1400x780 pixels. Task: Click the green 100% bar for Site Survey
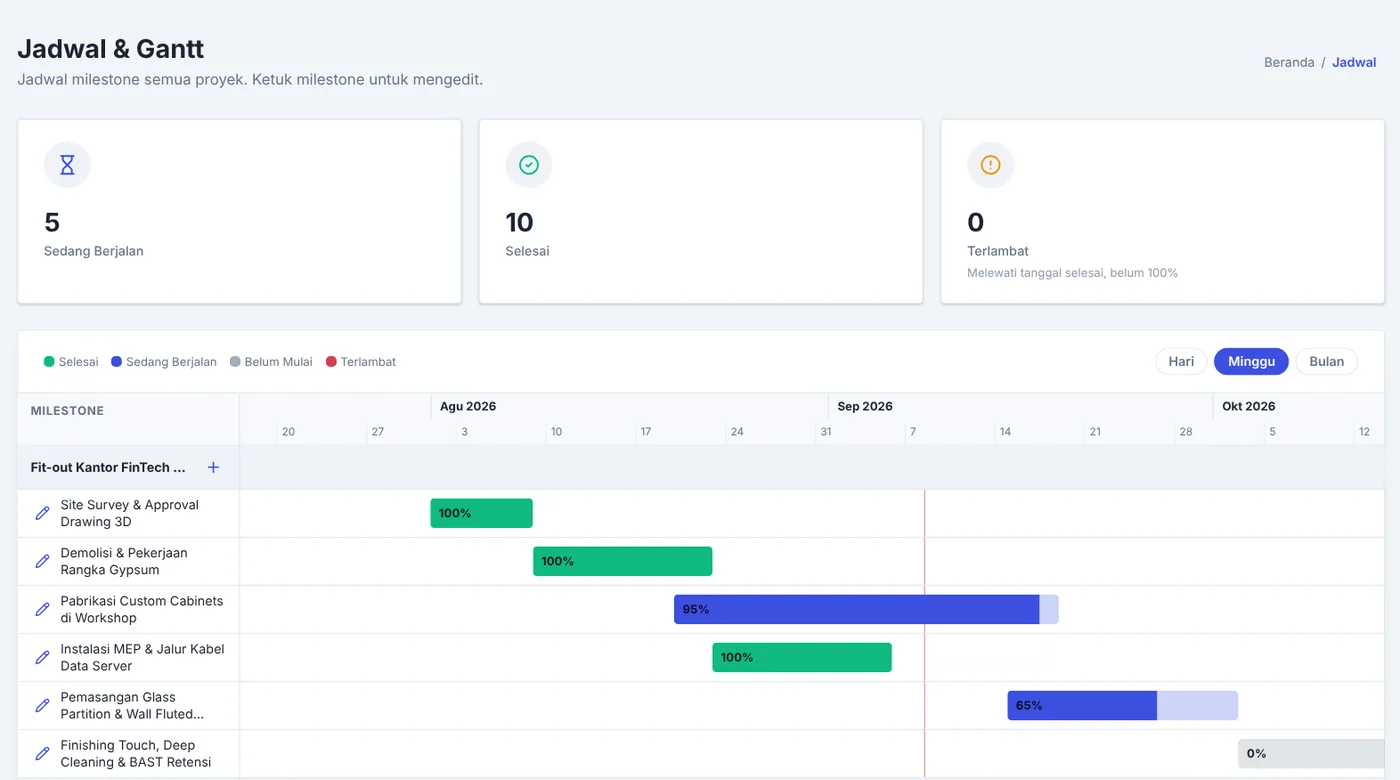click(x=481, y=513)
